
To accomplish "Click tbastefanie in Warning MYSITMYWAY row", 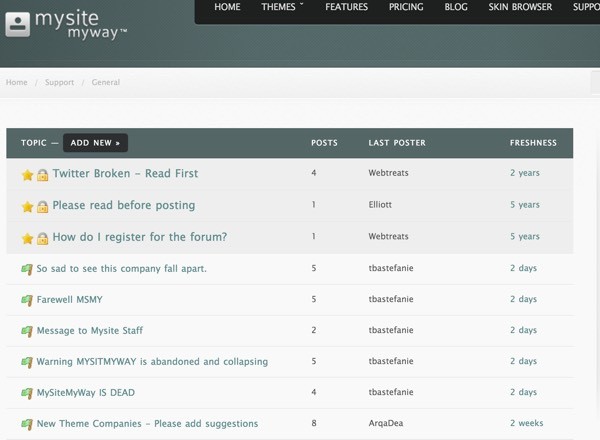I will (391, 361).
